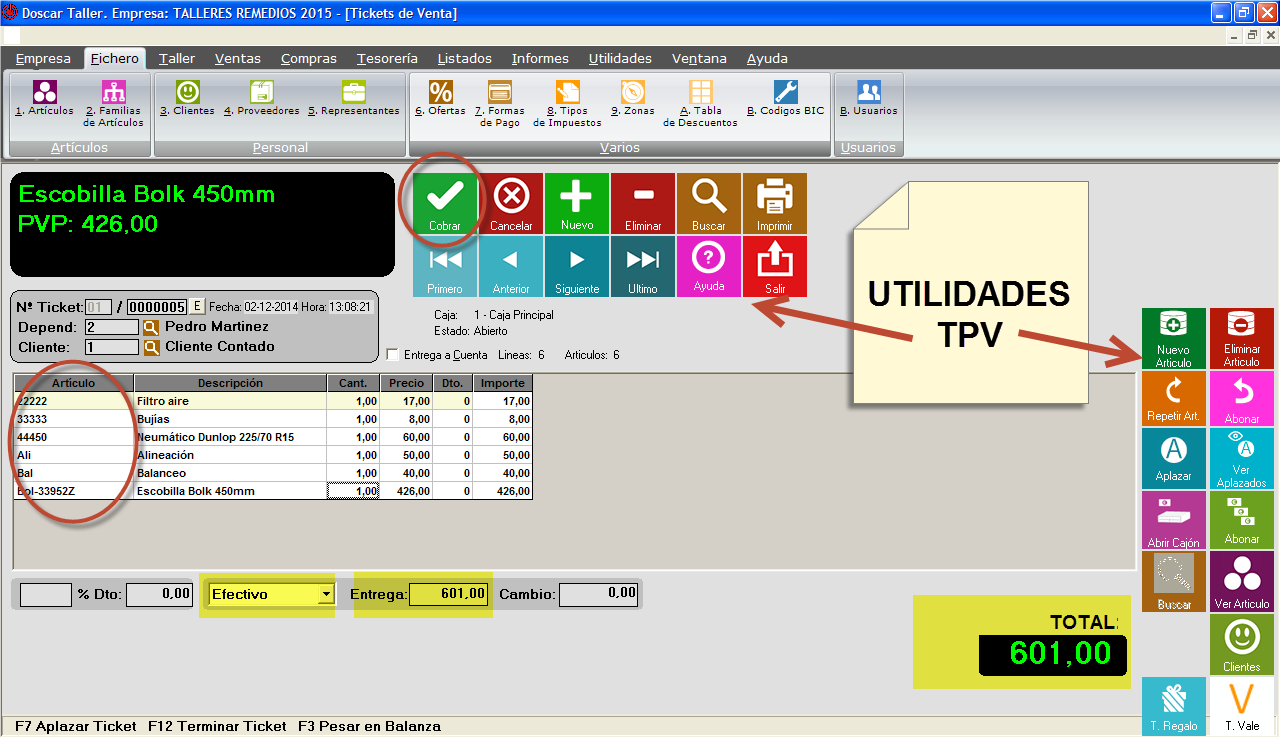
Task: Click the Aplazar tile
Action: (1174, 457)
